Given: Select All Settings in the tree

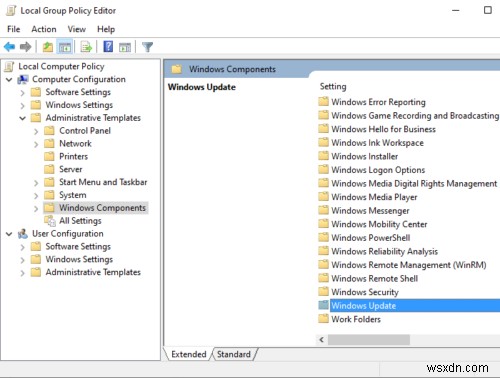Looking at the screenshot, I should pos(80,221).
